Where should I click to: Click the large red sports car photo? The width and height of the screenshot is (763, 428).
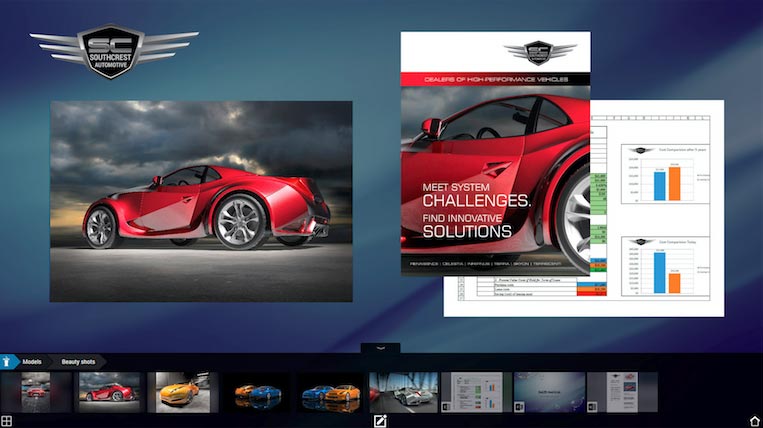click(x=201, y=200)
